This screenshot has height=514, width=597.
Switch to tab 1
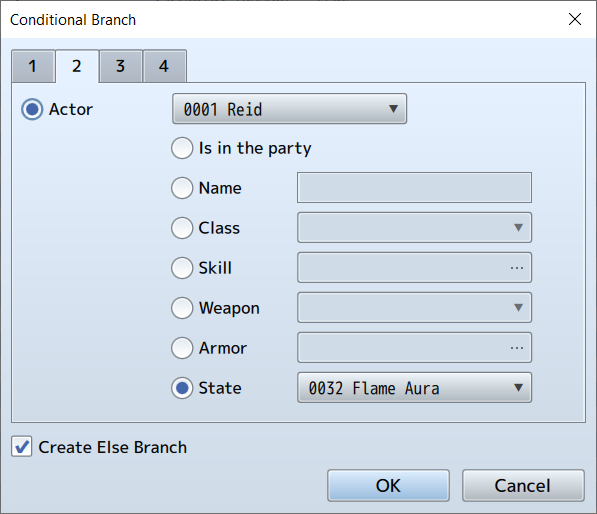[x=34, y=66]
